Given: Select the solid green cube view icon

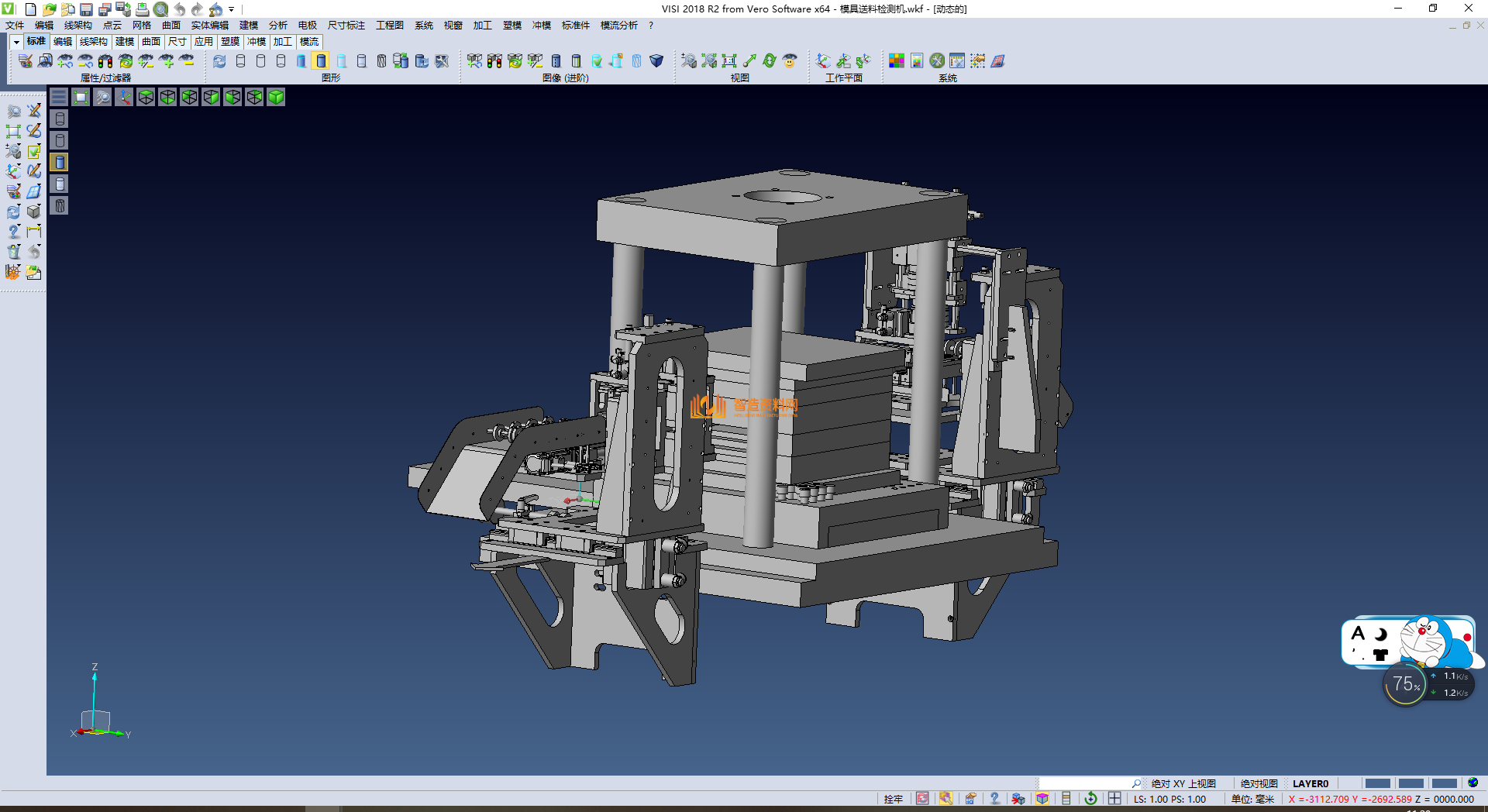Looking at the screenshot, I should click(x=276, y=97).
